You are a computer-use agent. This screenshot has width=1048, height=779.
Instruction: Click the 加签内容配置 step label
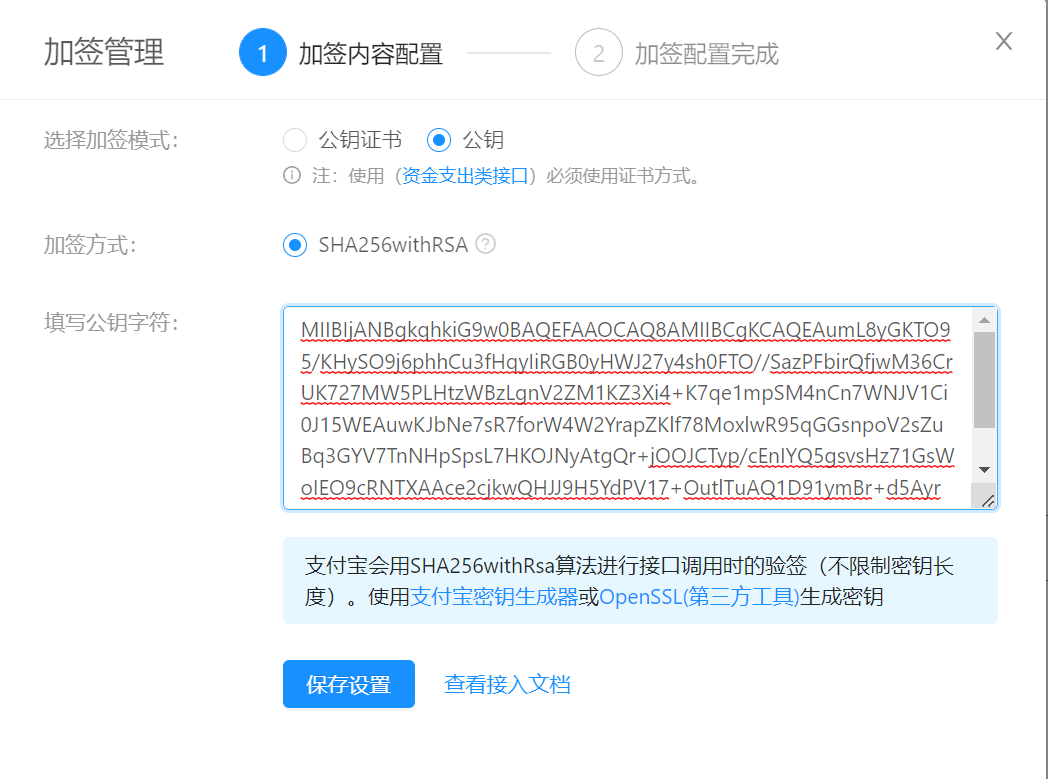[x=371, y=54]
